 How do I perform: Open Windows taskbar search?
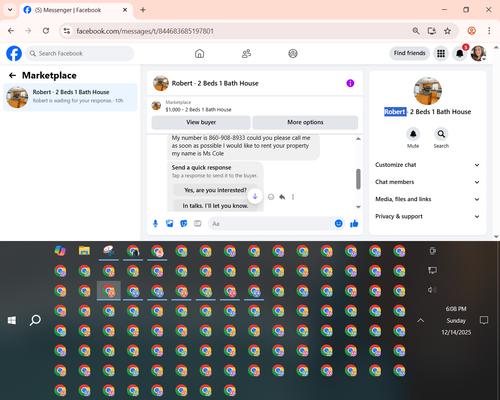35,320
